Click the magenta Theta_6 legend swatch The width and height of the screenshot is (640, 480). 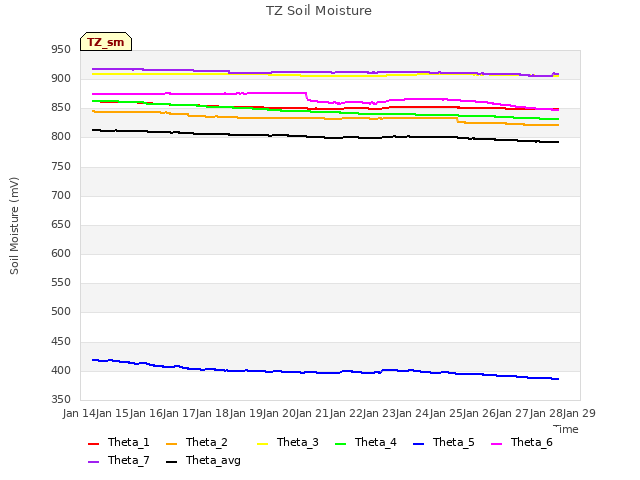(x=496, y=444)
